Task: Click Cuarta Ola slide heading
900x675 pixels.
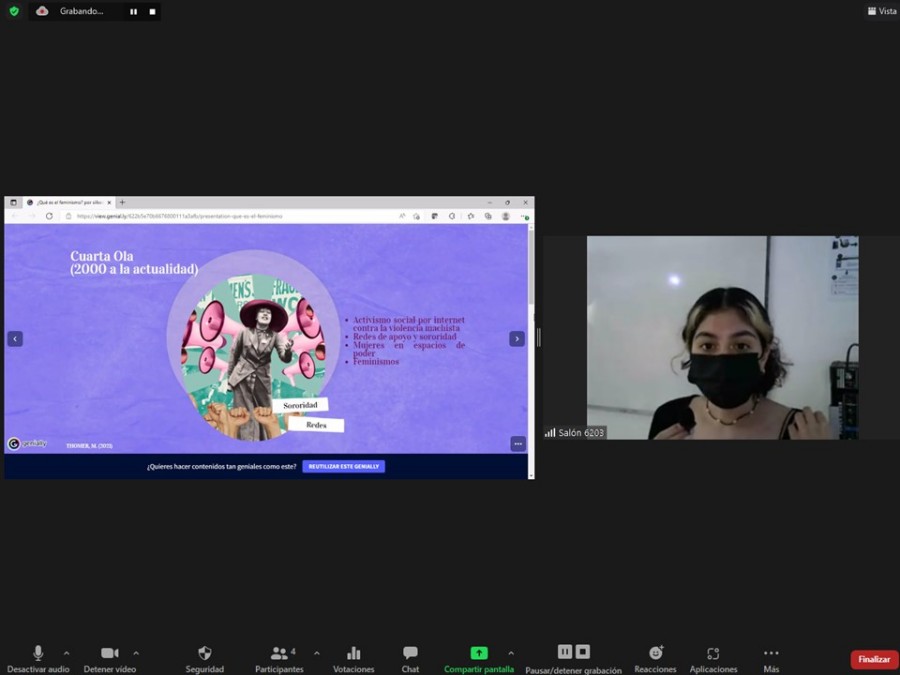Action: [x=134, y=263]
